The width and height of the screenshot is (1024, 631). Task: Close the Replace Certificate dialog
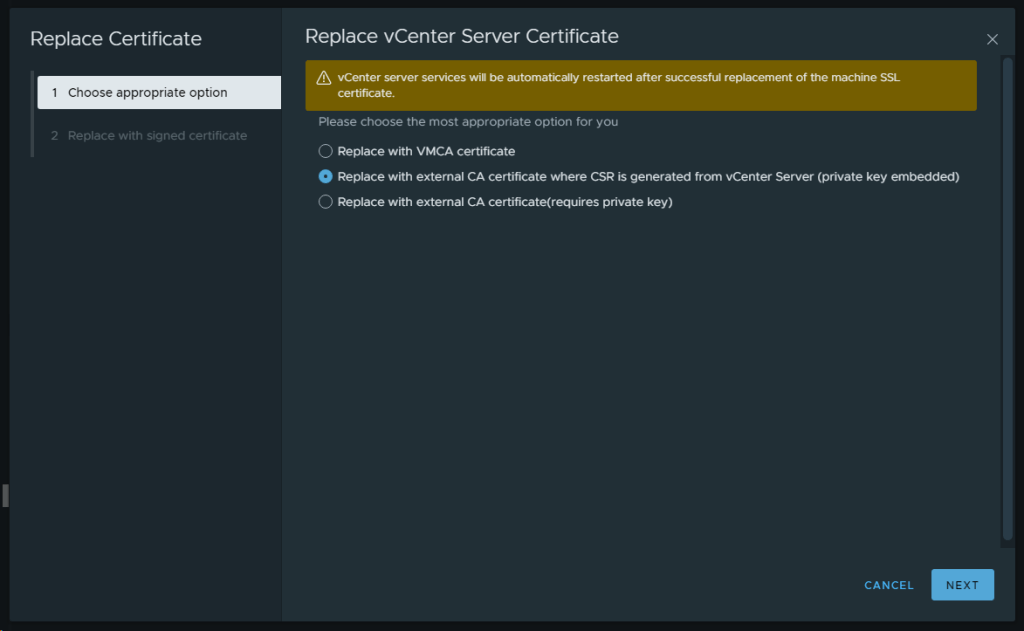(992, 39)
